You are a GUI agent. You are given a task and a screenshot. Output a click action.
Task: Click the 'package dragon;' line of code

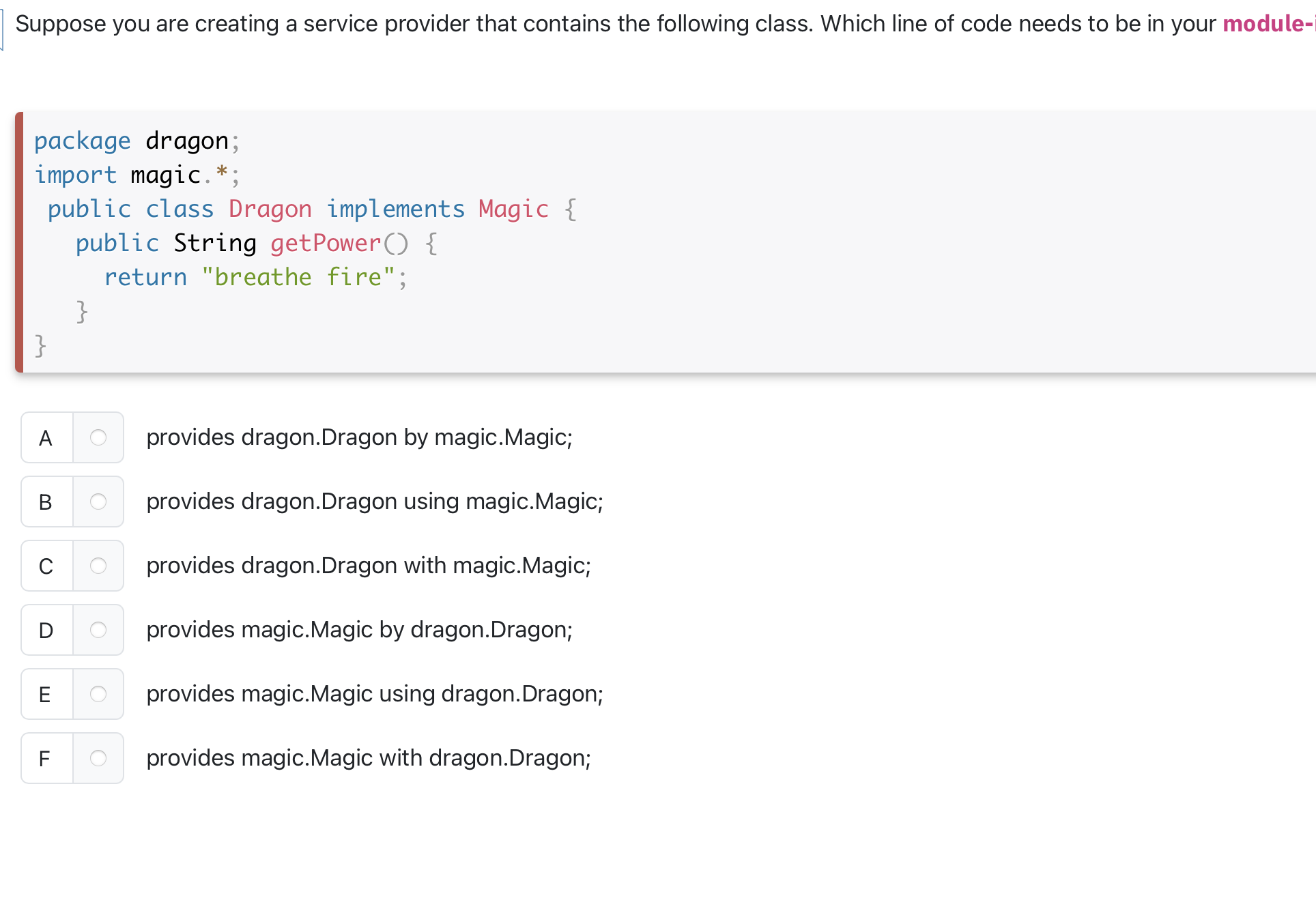137,141
